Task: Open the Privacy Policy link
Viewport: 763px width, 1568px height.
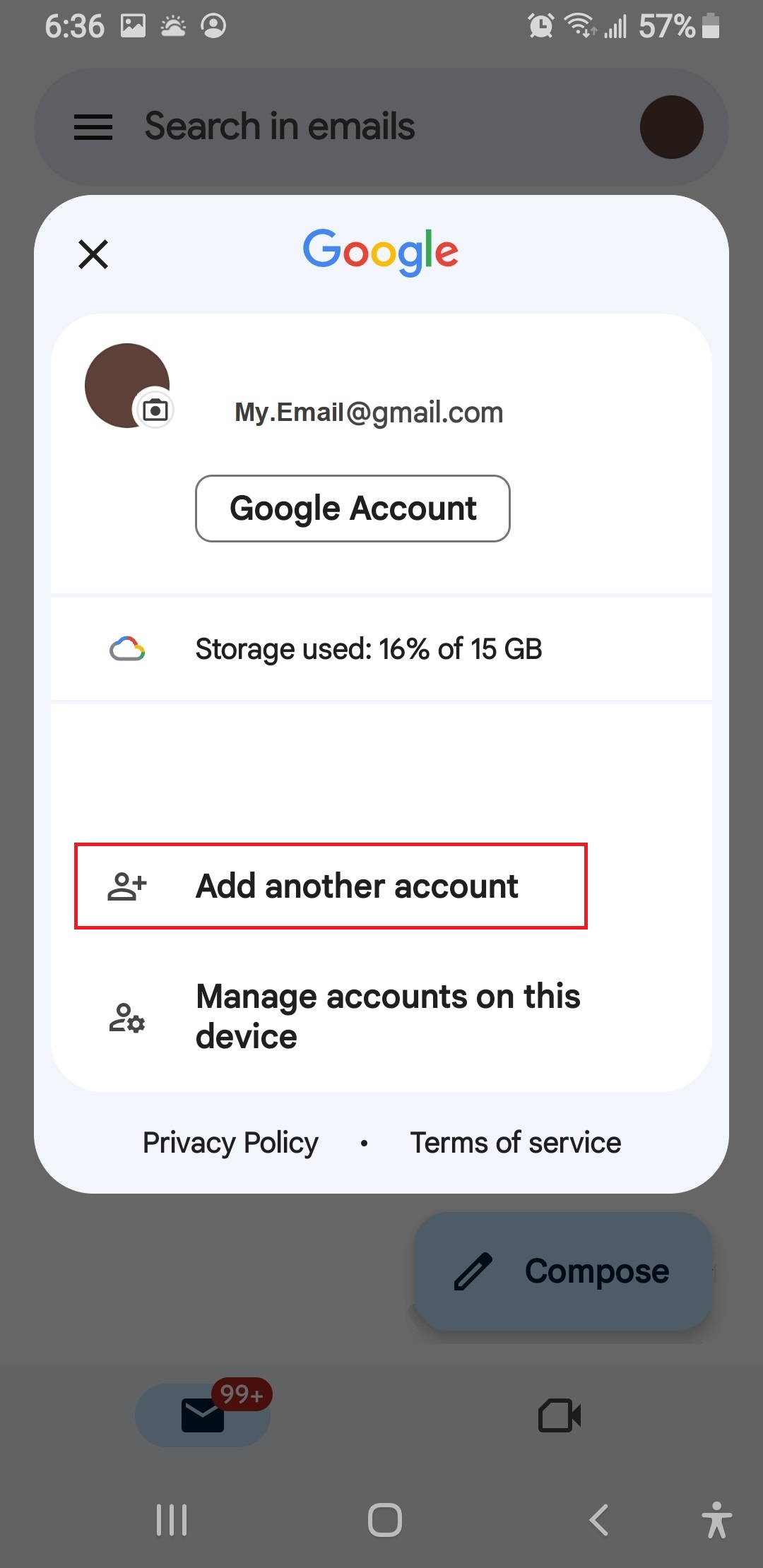Action: pyautogui.click(x=230, y=1143)
